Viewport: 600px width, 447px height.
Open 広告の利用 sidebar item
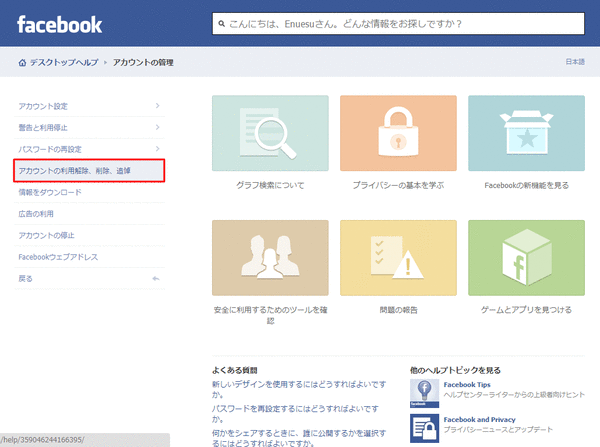click(89, 214)
